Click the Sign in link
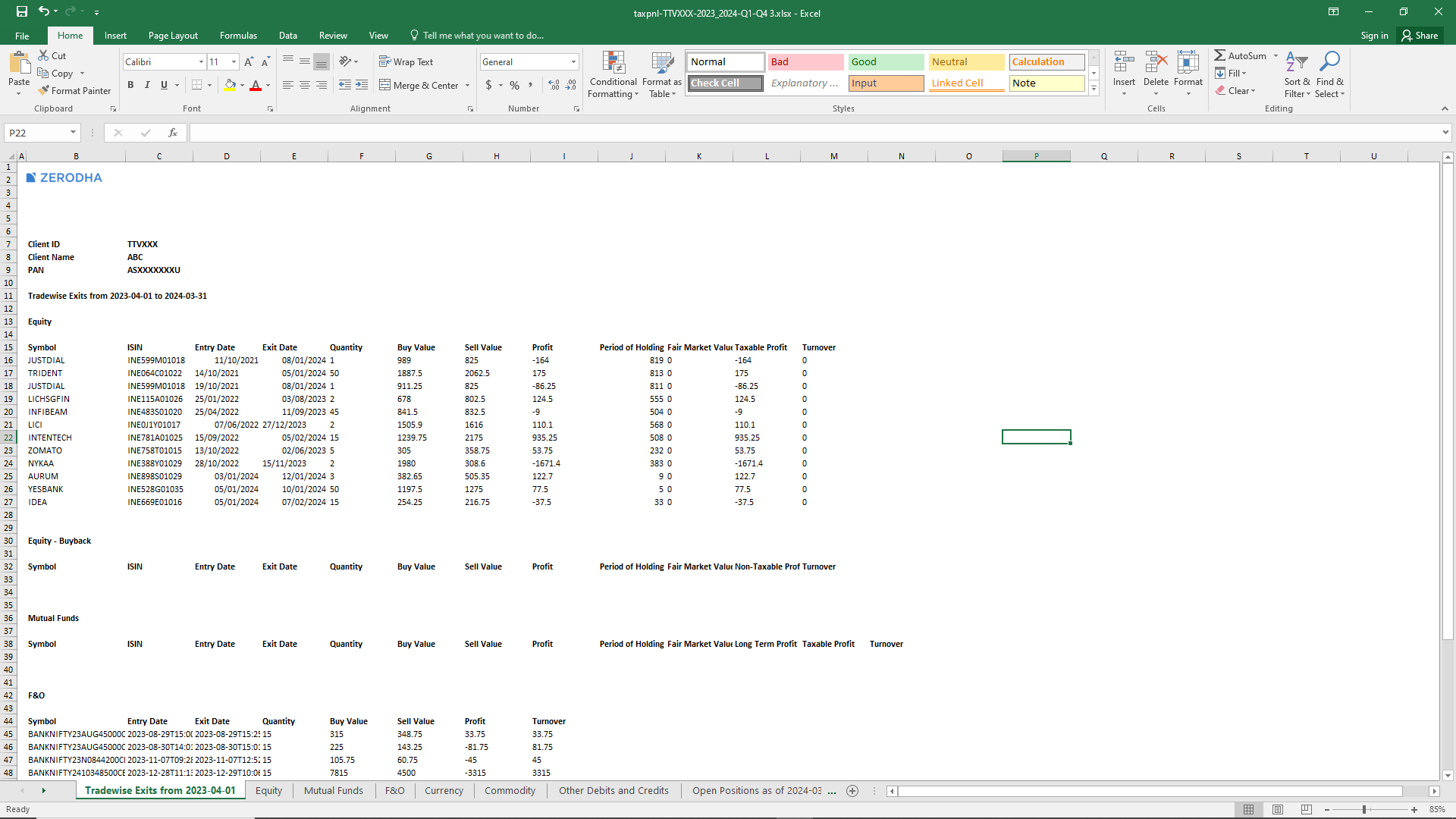The width and height of the screenshot is (1456, 819). click(1374, 36)
